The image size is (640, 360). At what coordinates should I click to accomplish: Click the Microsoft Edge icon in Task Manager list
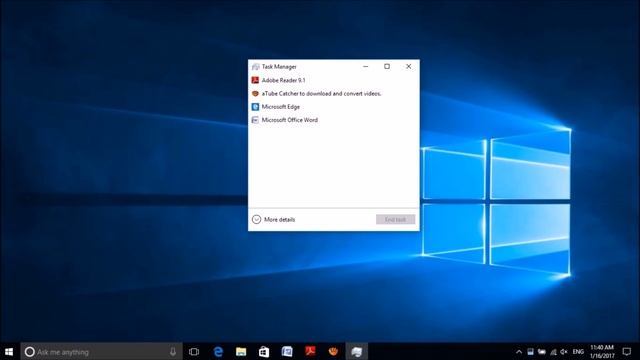(x=255, y=107)
